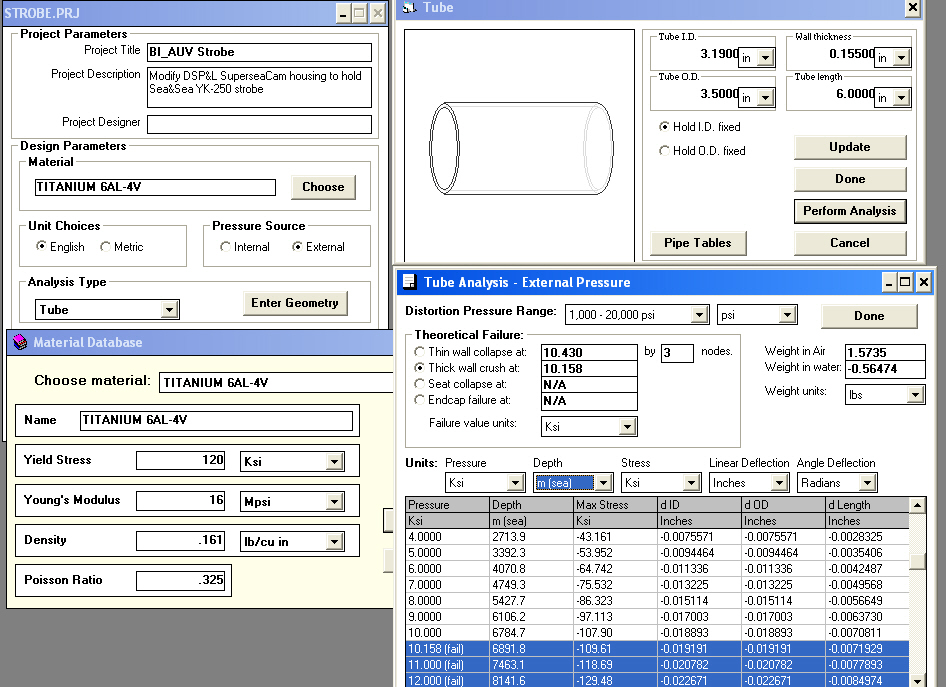
Task: Select the 10.158 (fail) pressure row
Action: (658, 649)
